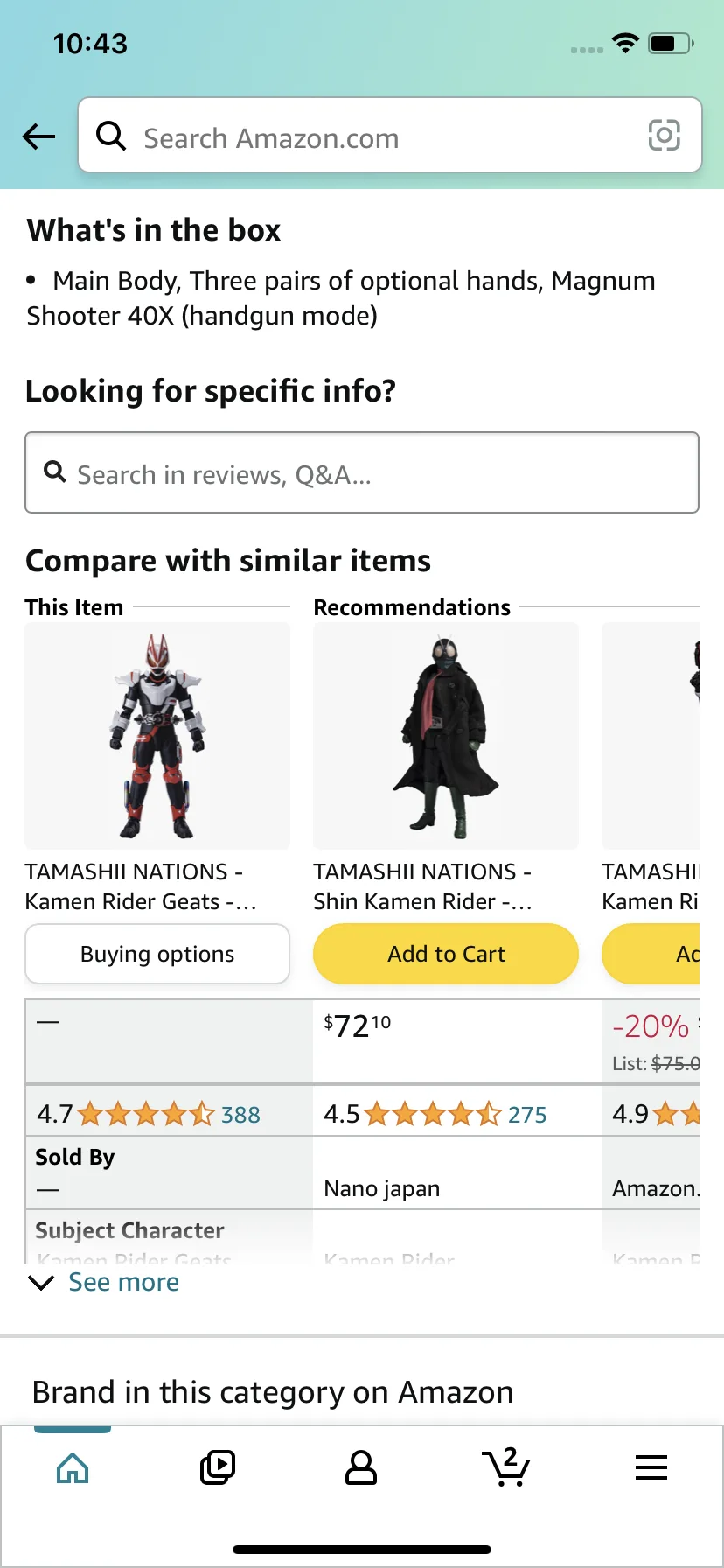Open the shopping cart
Viewport: 724px width, 1568px height.
pyautogui.click(x=505, y=1467)
